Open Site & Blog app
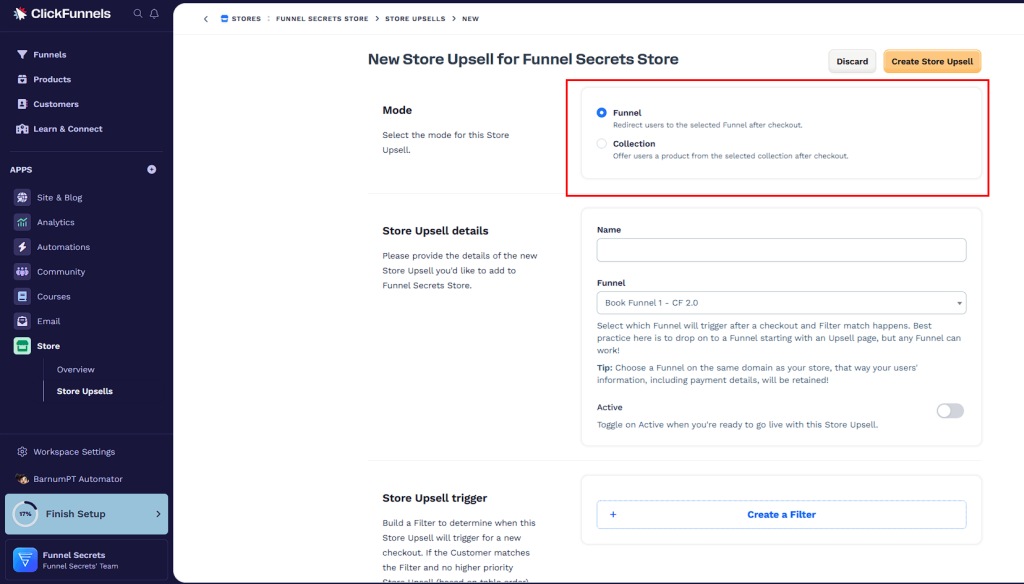 coord(59,198)
